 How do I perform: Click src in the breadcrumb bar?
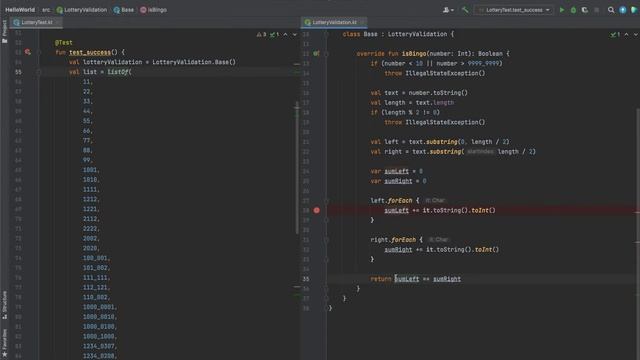click(x=46, y=10)
